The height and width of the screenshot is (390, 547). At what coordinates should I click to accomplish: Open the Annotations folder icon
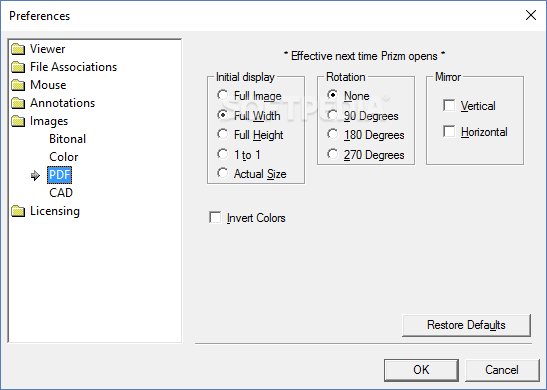tap(18, 103)
